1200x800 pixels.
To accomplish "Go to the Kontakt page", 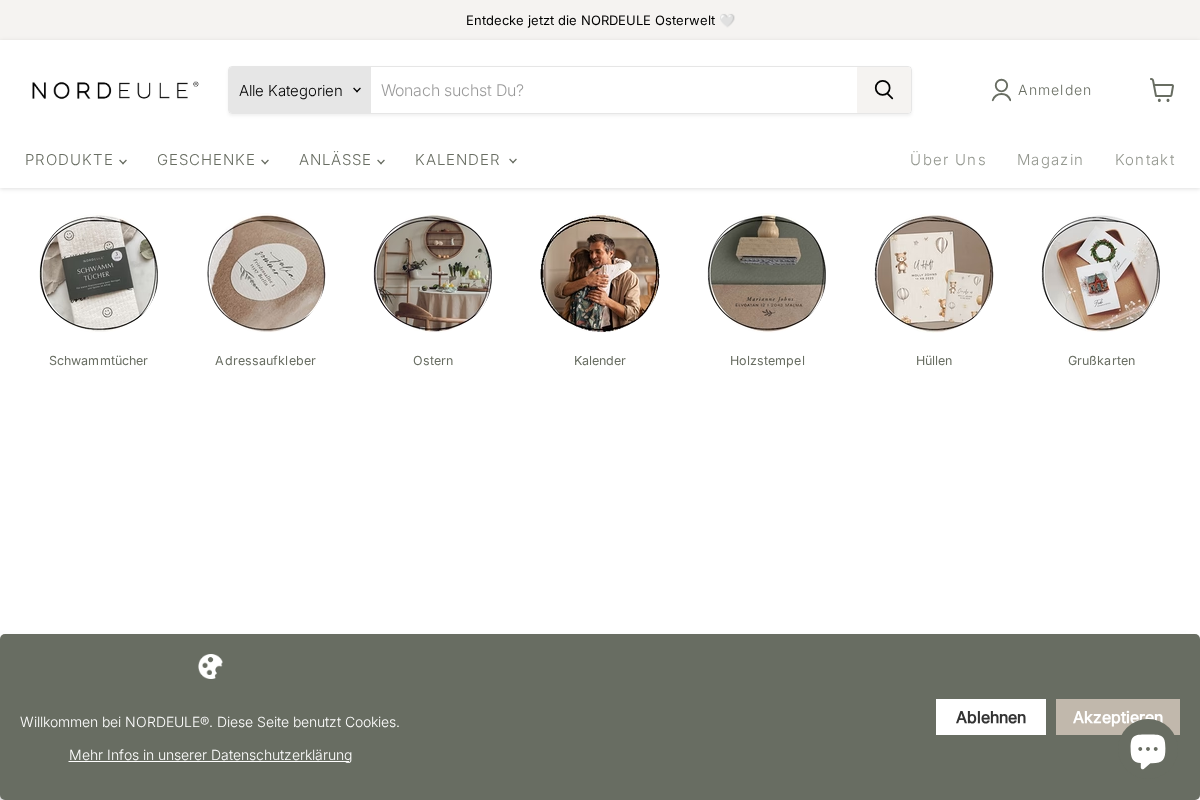I will [1145, 160].
